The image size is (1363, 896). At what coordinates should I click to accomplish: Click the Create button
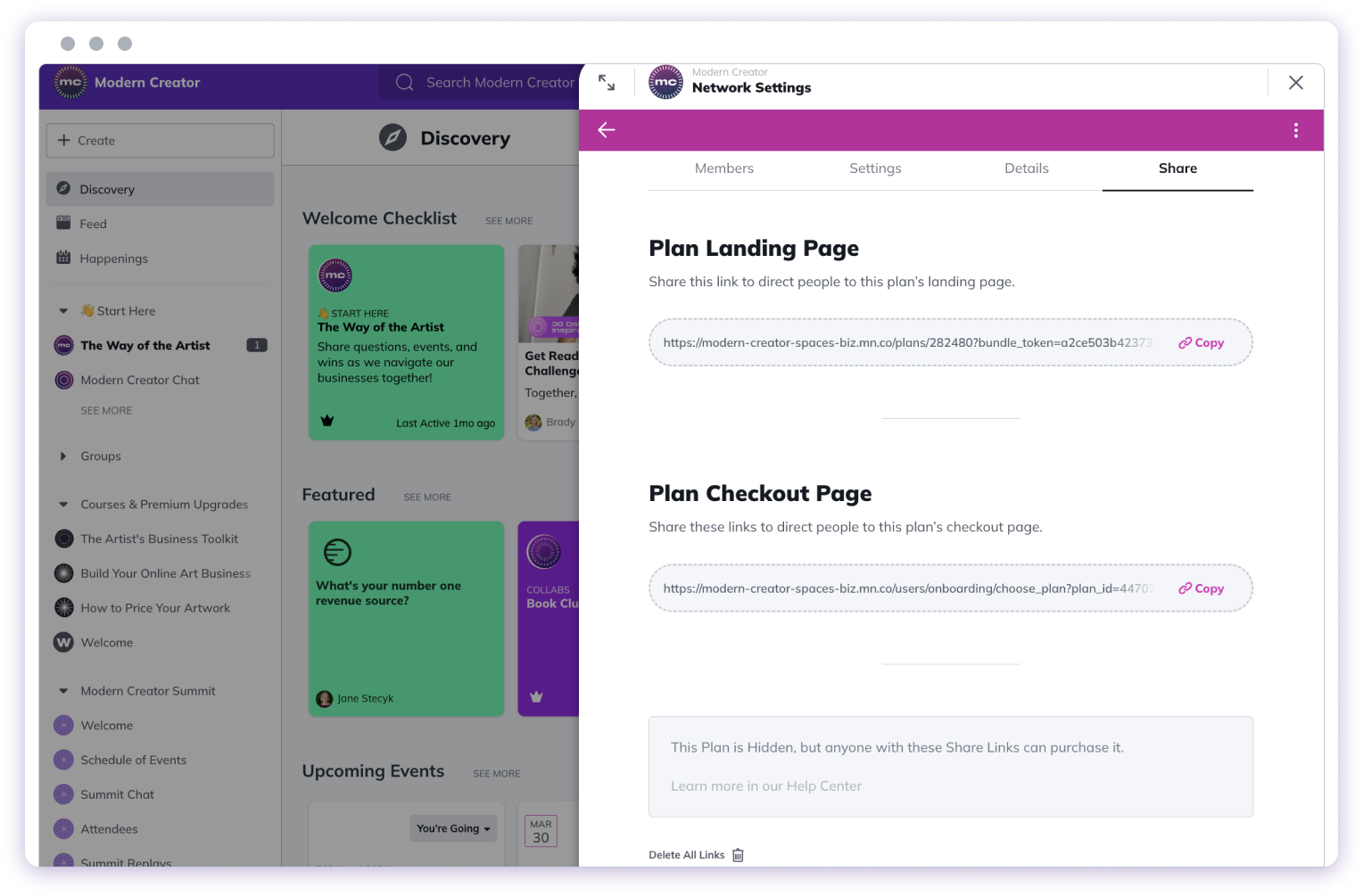pyautogui.click(x=161, y=141)
